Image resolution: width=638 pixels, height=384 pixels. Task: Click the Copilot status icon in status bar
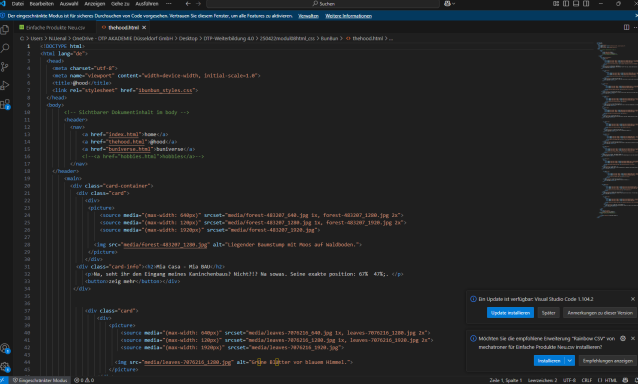coord(625,380)
